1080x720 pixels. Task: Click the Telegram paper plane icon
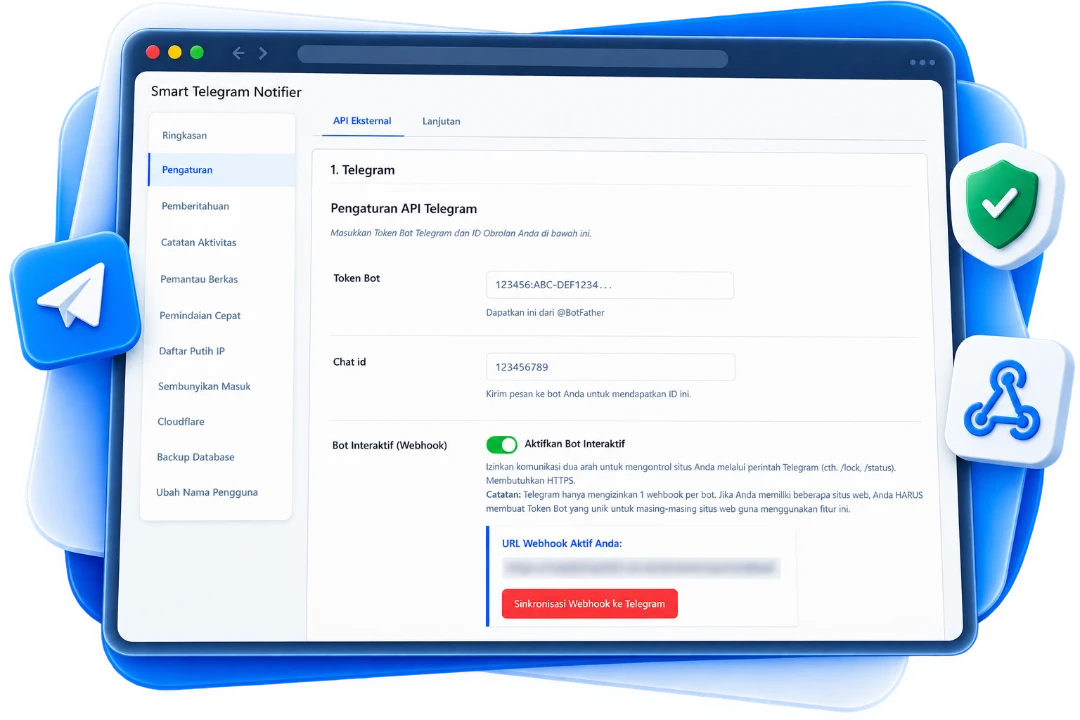pyautogui.click(x=74, y=300)
